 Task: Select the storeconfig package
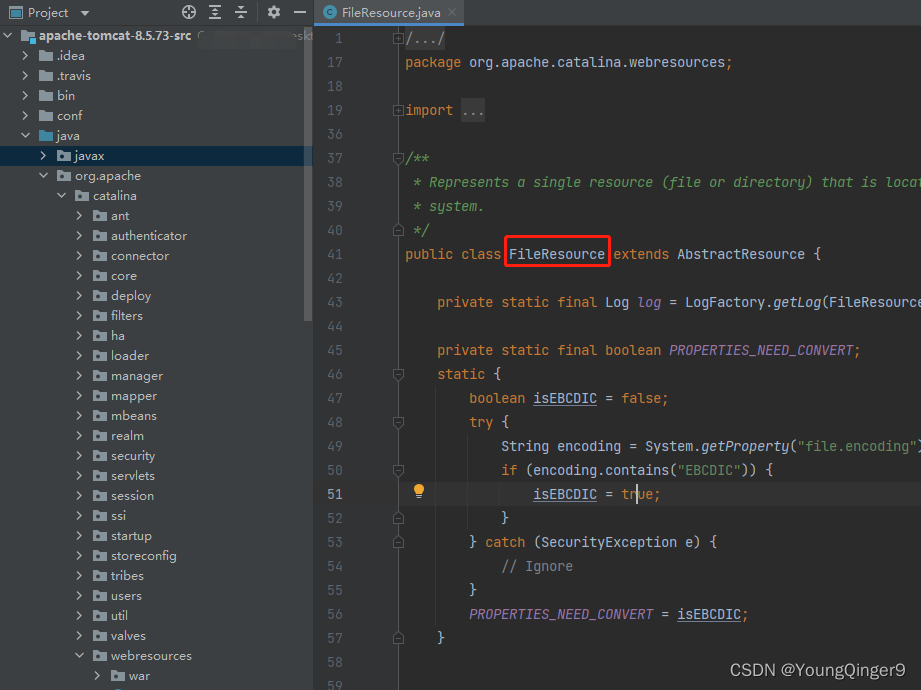tap(143, 556)
